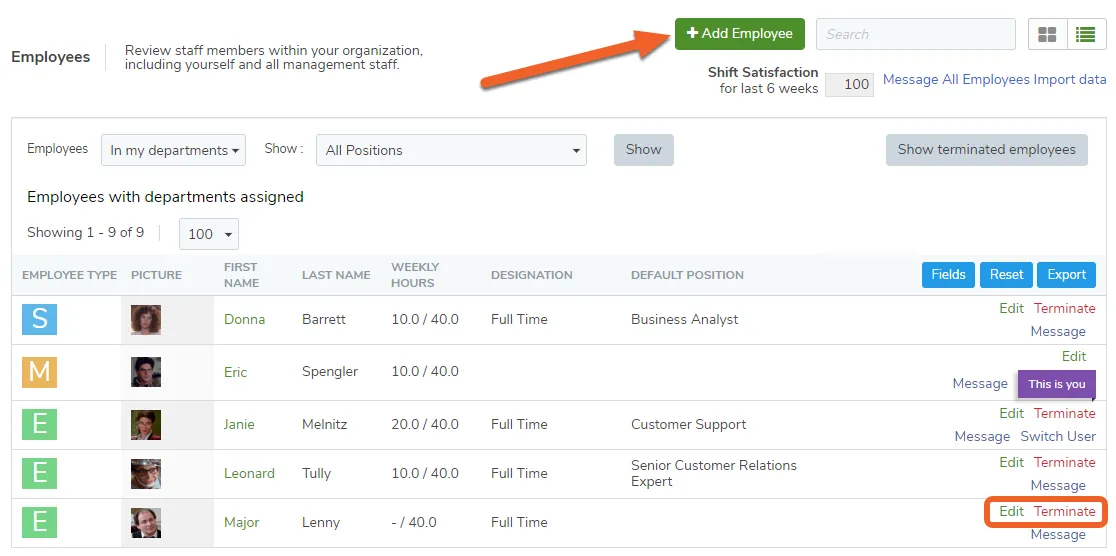Open Major Lenny's profile picture
The width and height of the screenshot is (1116, 556).
[x=146, y=523]
